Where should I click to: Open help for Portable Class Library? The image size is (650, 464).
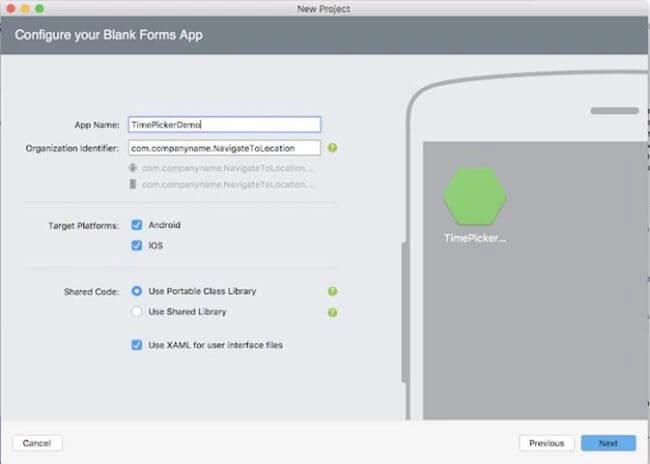point(332,292)
